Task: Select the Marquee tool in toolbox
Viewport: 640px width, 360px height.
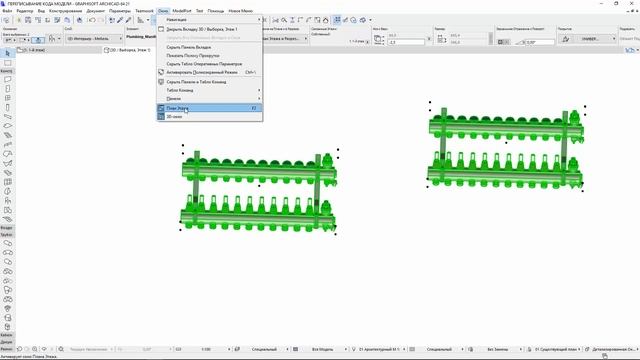Action: (7, 63)
